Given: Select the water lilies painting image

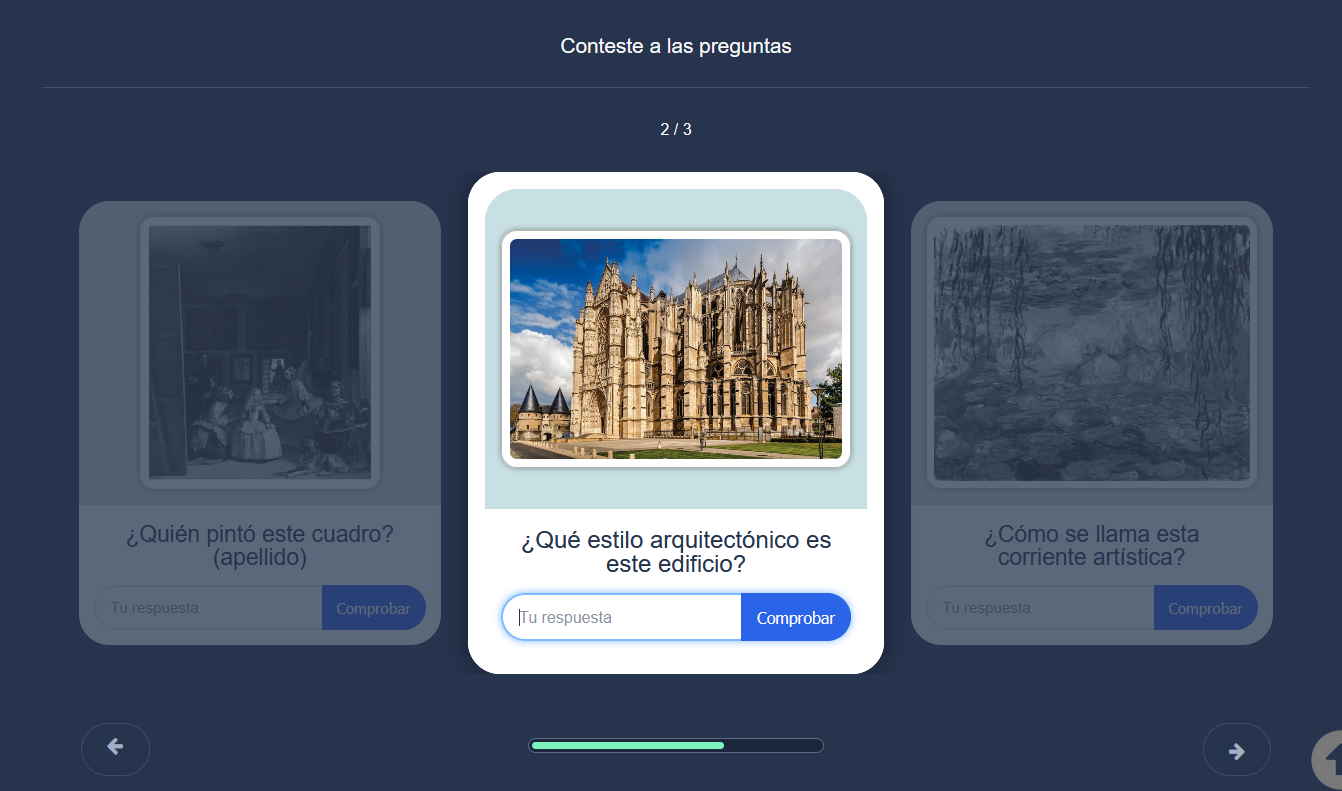Looking at the screenshot, I should pyautogui.click(x=1091, y=352).
